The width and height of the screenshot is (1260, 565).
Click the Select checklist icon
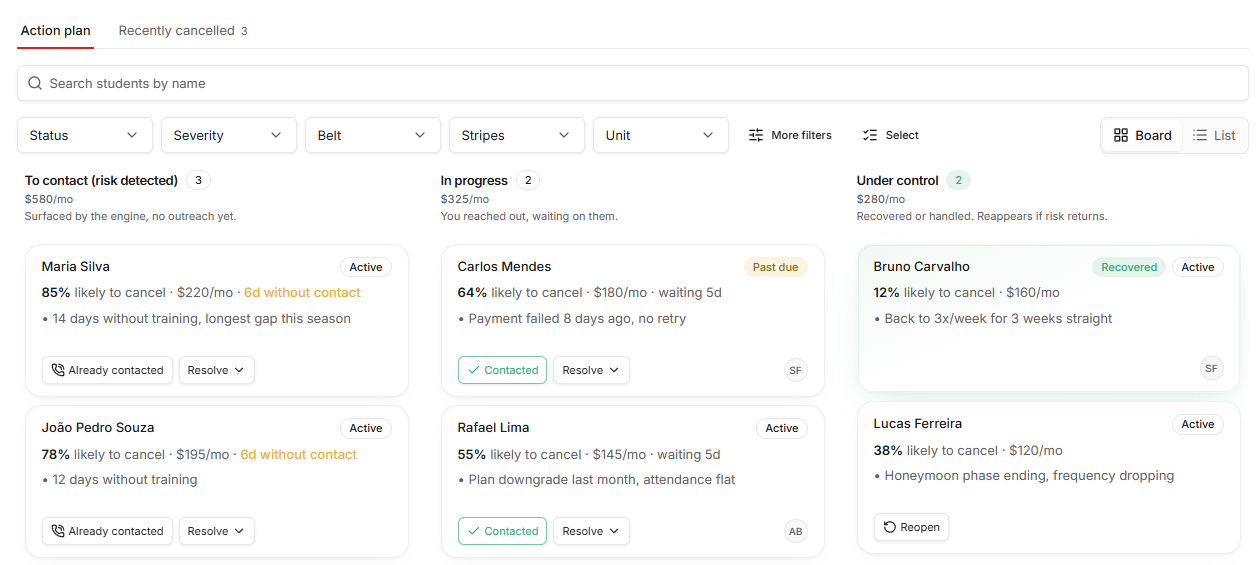click(870, 135)
